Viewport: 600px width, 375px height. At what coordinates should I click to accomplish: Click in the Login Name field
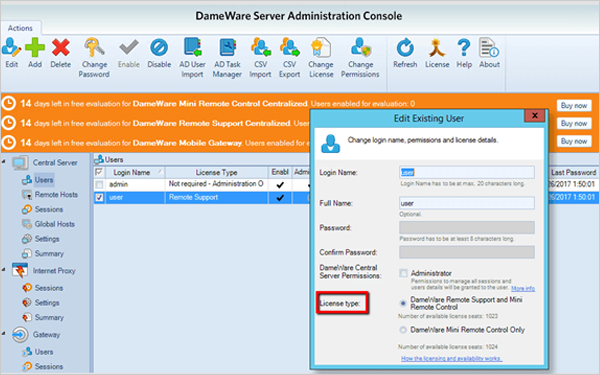point(467,172)
